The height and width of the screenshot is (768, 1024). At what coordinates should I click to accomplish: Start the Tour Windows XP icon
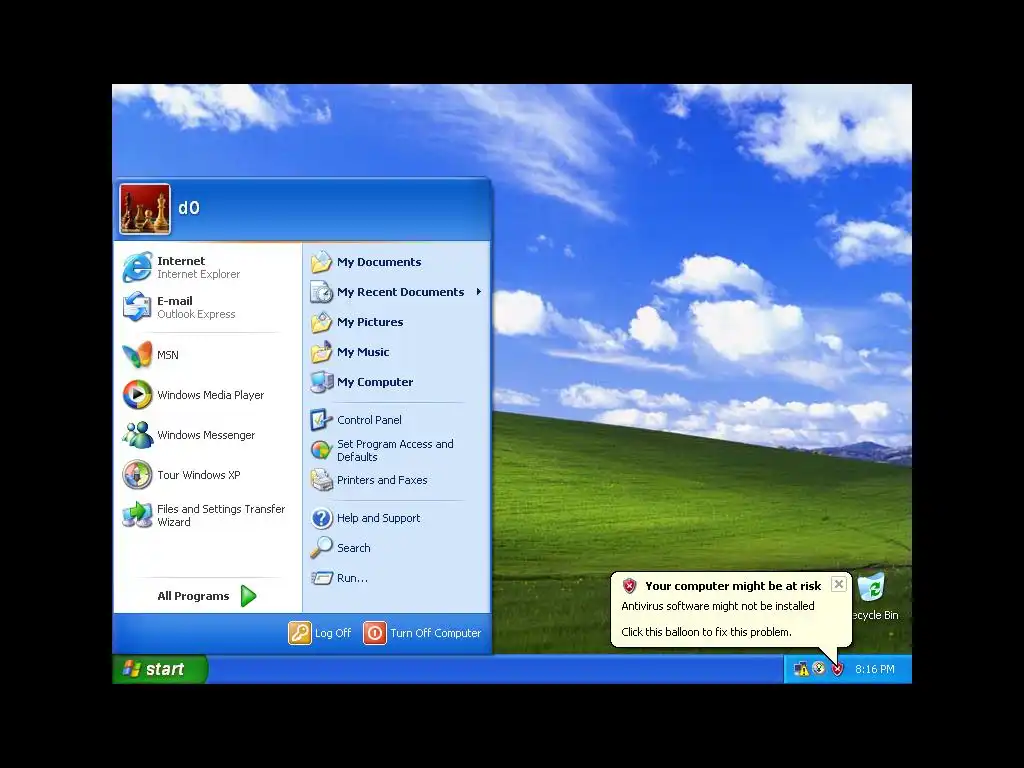click(x=137, y=475)
